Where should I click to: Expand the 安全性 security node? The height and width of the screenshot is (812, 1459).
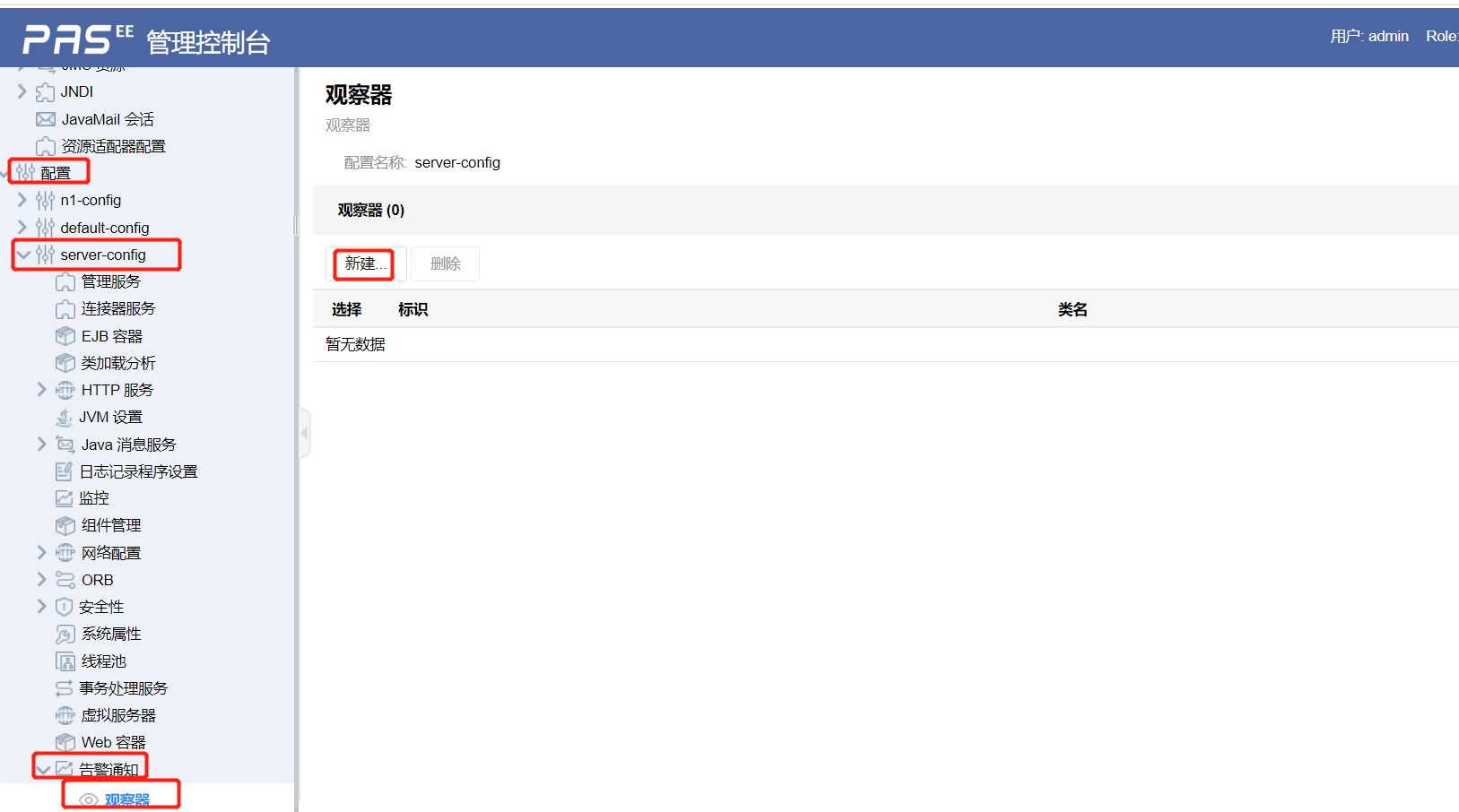coord(41,606)
